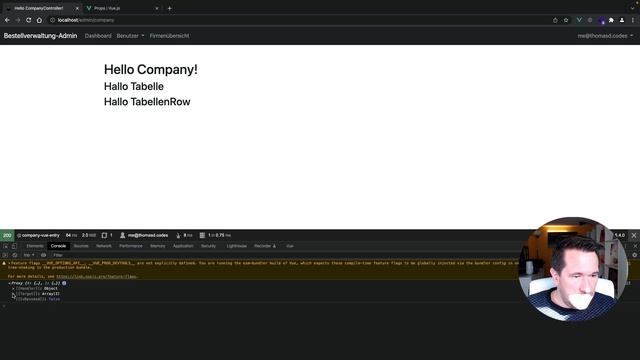Open the Recorder tab
Image resolution: width=640 pixels, height=360 pixels.
coord(265,246)
